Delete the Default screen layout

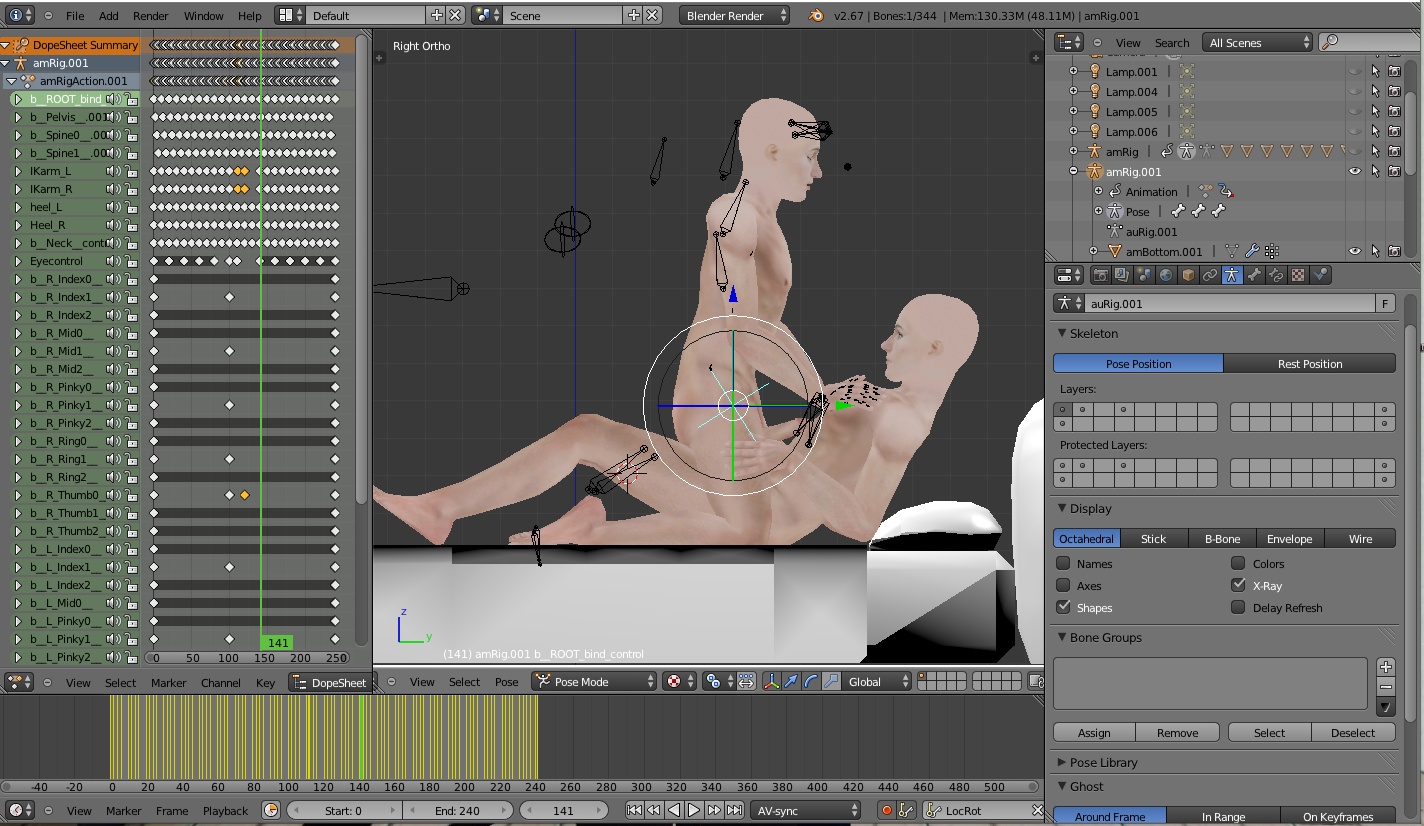[x=455, y=15]
